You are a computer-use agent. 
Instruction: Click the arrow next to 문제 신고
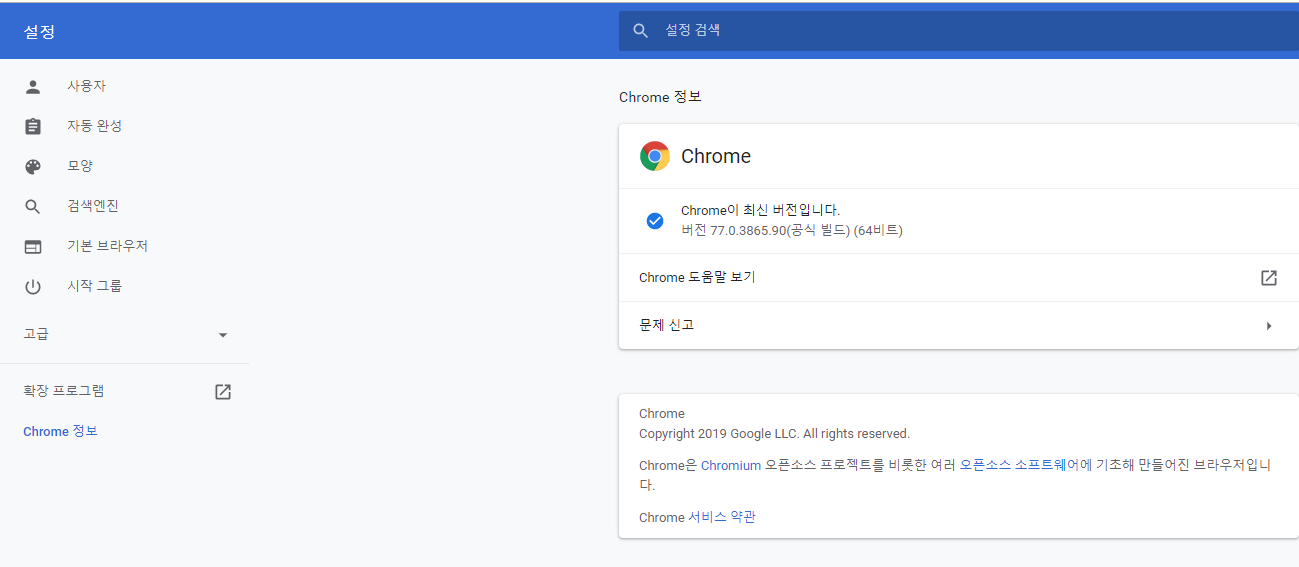click(x=1269, y=326)
